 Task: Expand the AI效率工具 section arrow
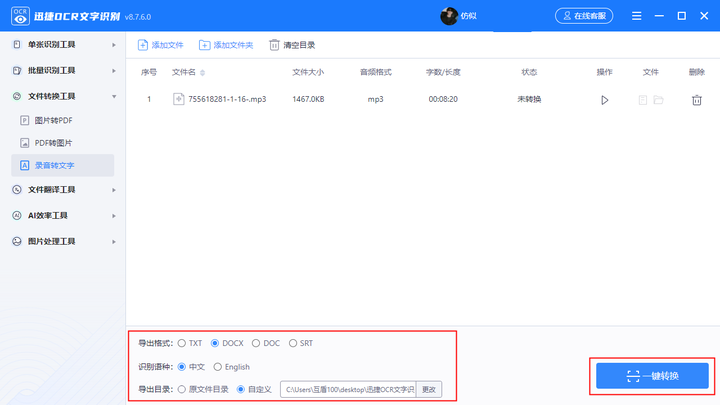pyautogui.click(x=114, y=216)
